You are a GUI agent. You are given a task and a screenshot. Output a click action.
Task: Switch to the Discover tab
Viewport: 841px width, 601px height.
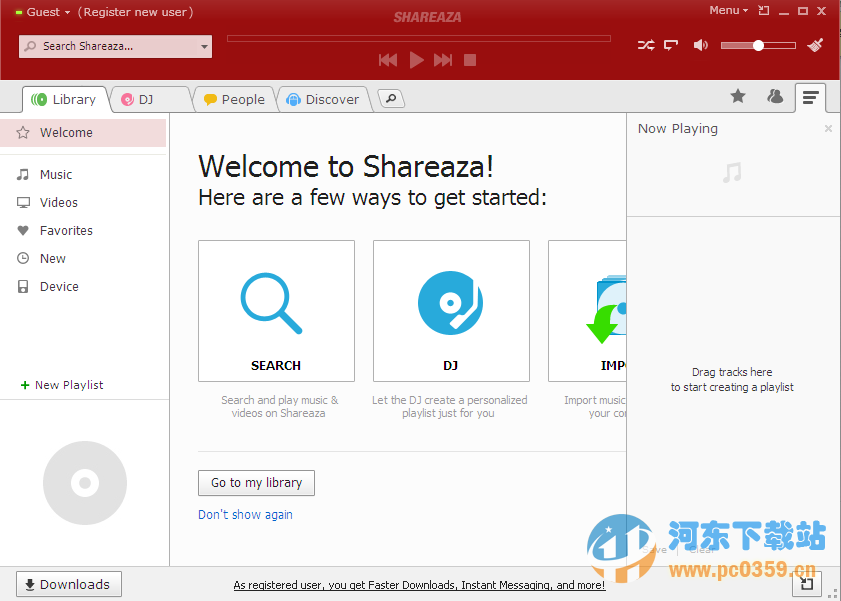(x=322, y=99)
